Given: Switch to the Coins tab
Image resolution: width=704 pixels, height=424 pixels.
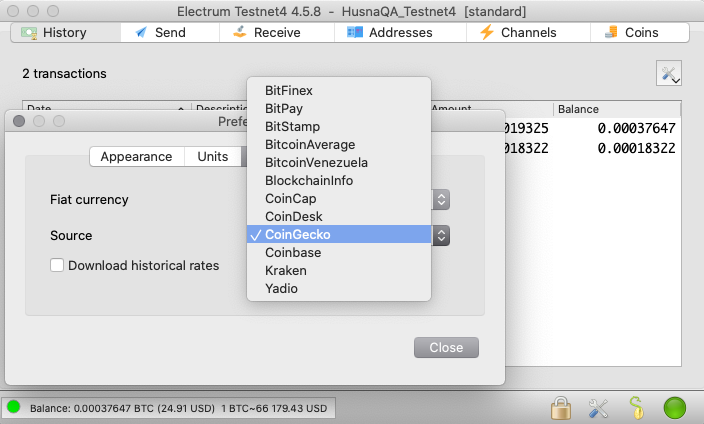Looking at the screenshot, I should [639, 33].
